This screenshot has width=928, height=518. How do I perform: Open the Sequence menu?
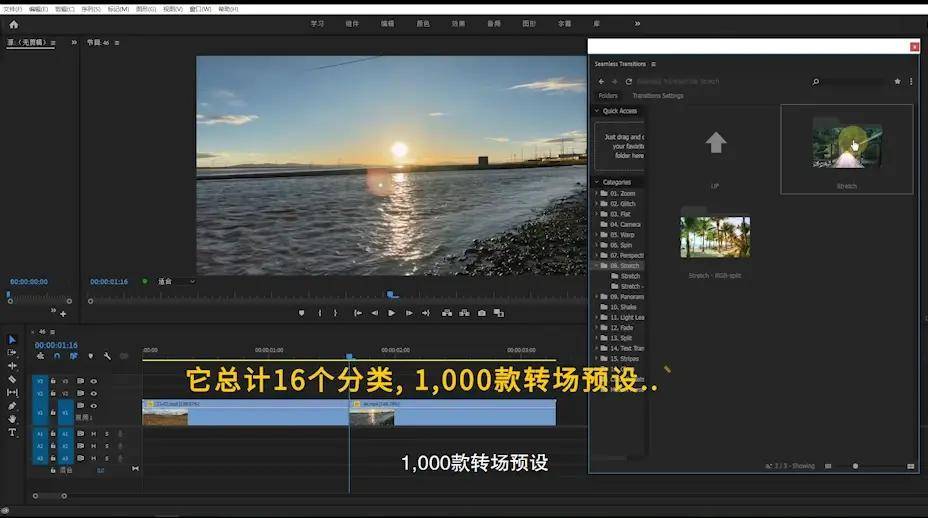91,9
